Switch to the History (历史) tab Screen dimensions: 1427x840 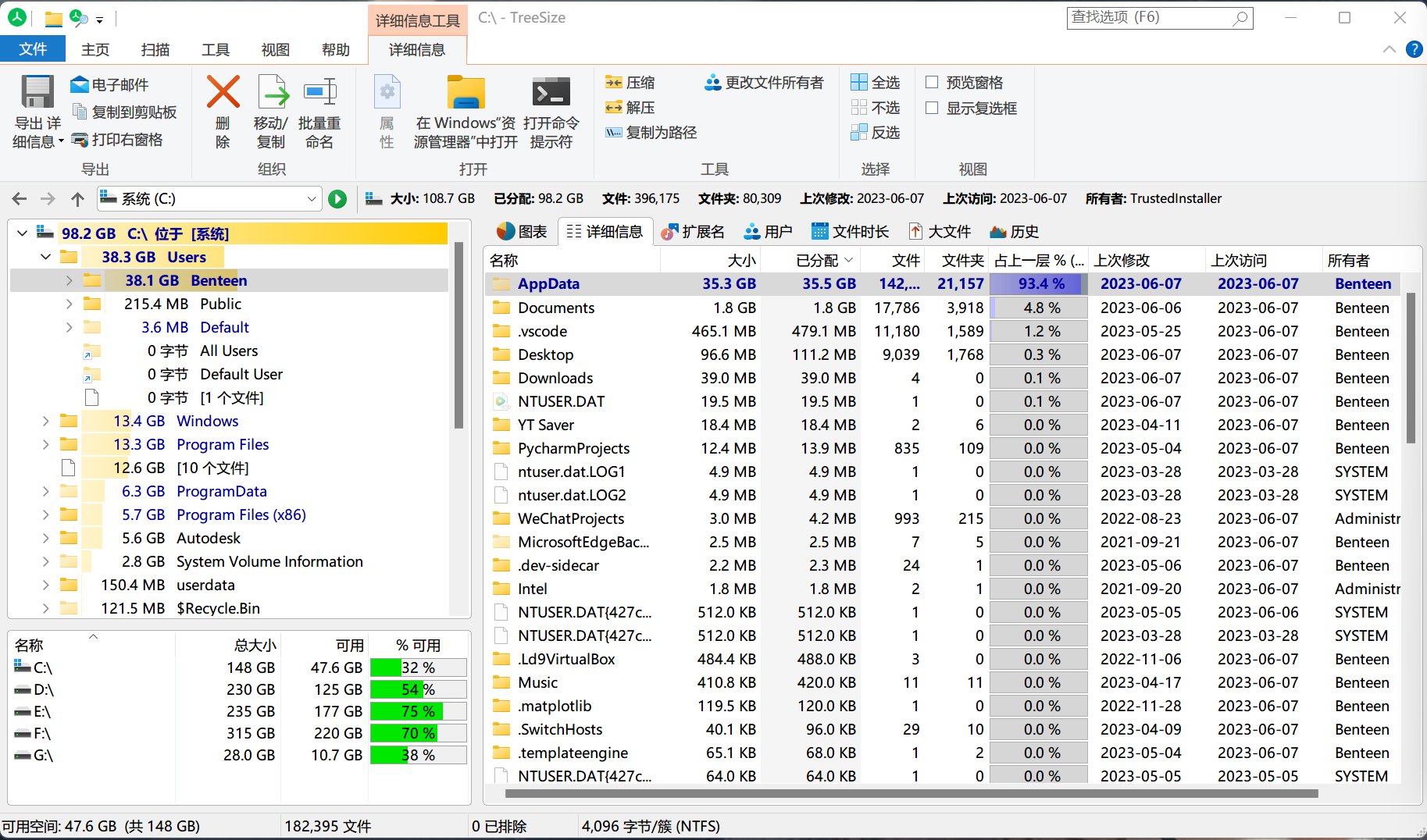[x=1015, y=231]
